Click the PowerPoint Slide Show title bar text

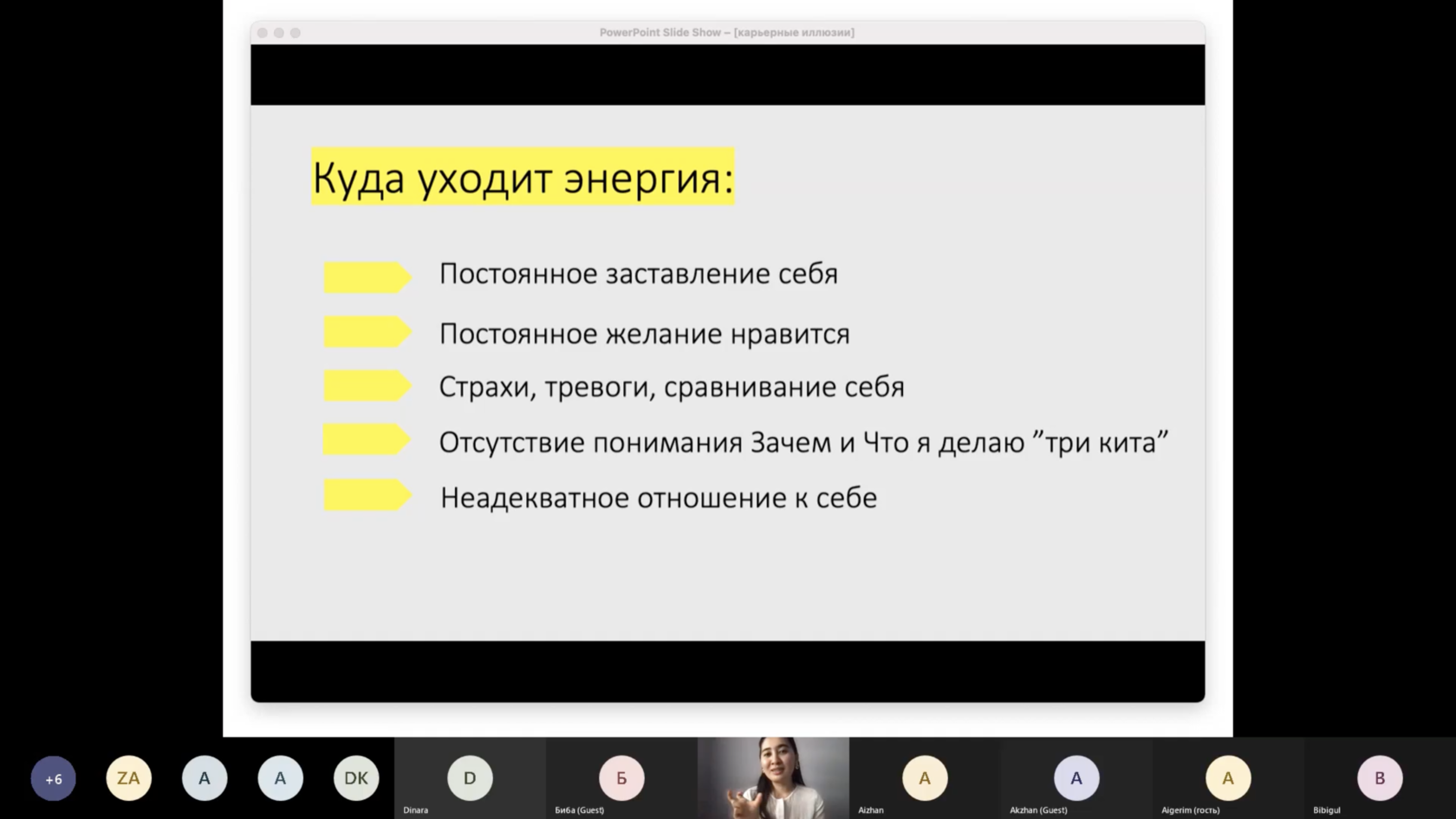point(726,33)
